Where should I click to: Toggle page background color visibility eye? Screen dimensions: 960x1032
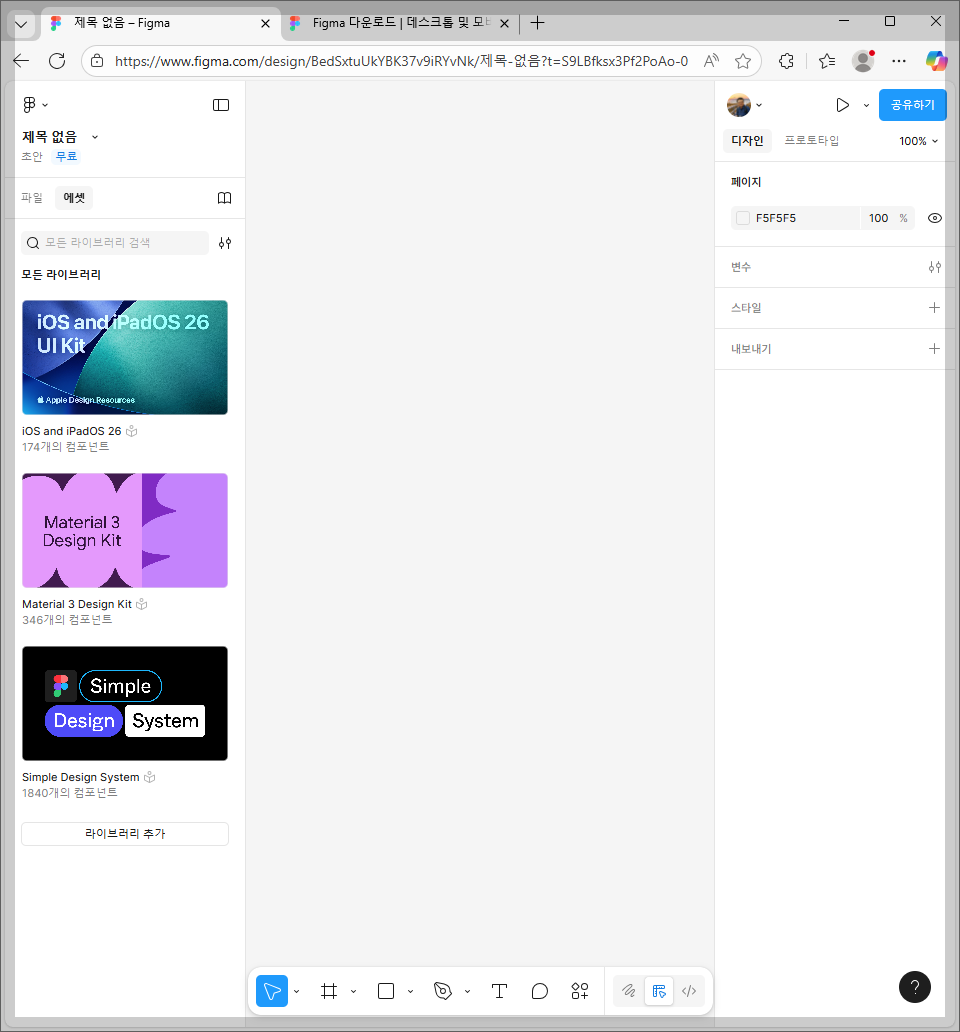934,219
